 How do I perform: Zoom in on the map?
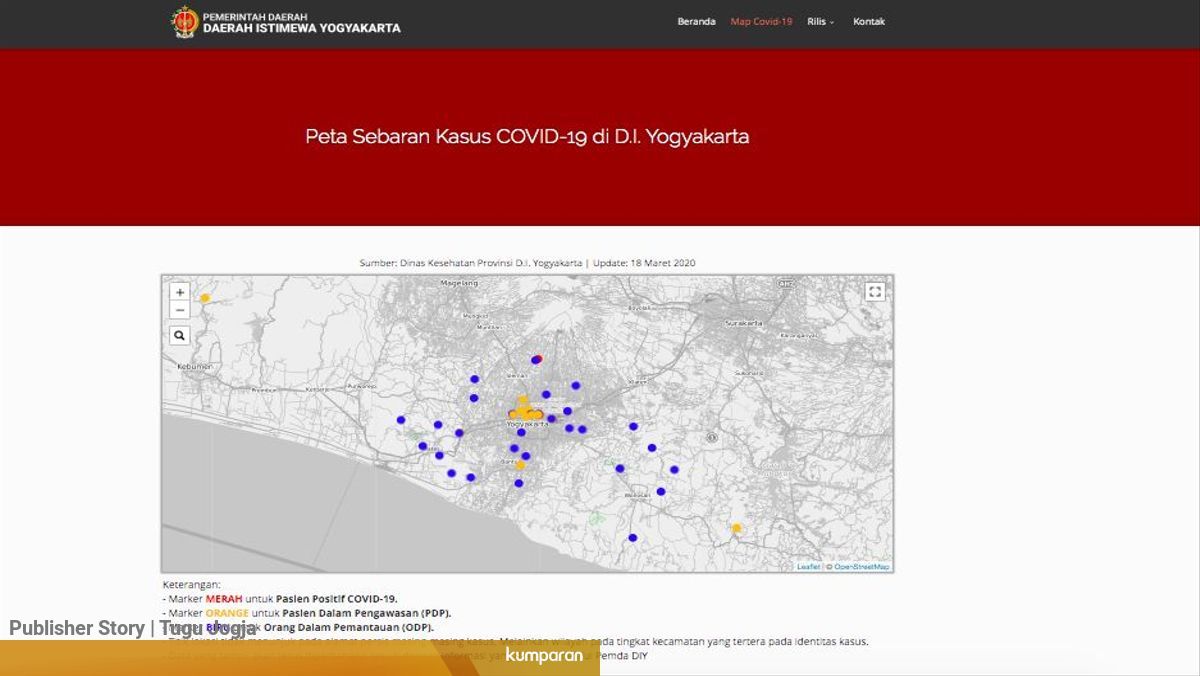(x=180, y=292)
